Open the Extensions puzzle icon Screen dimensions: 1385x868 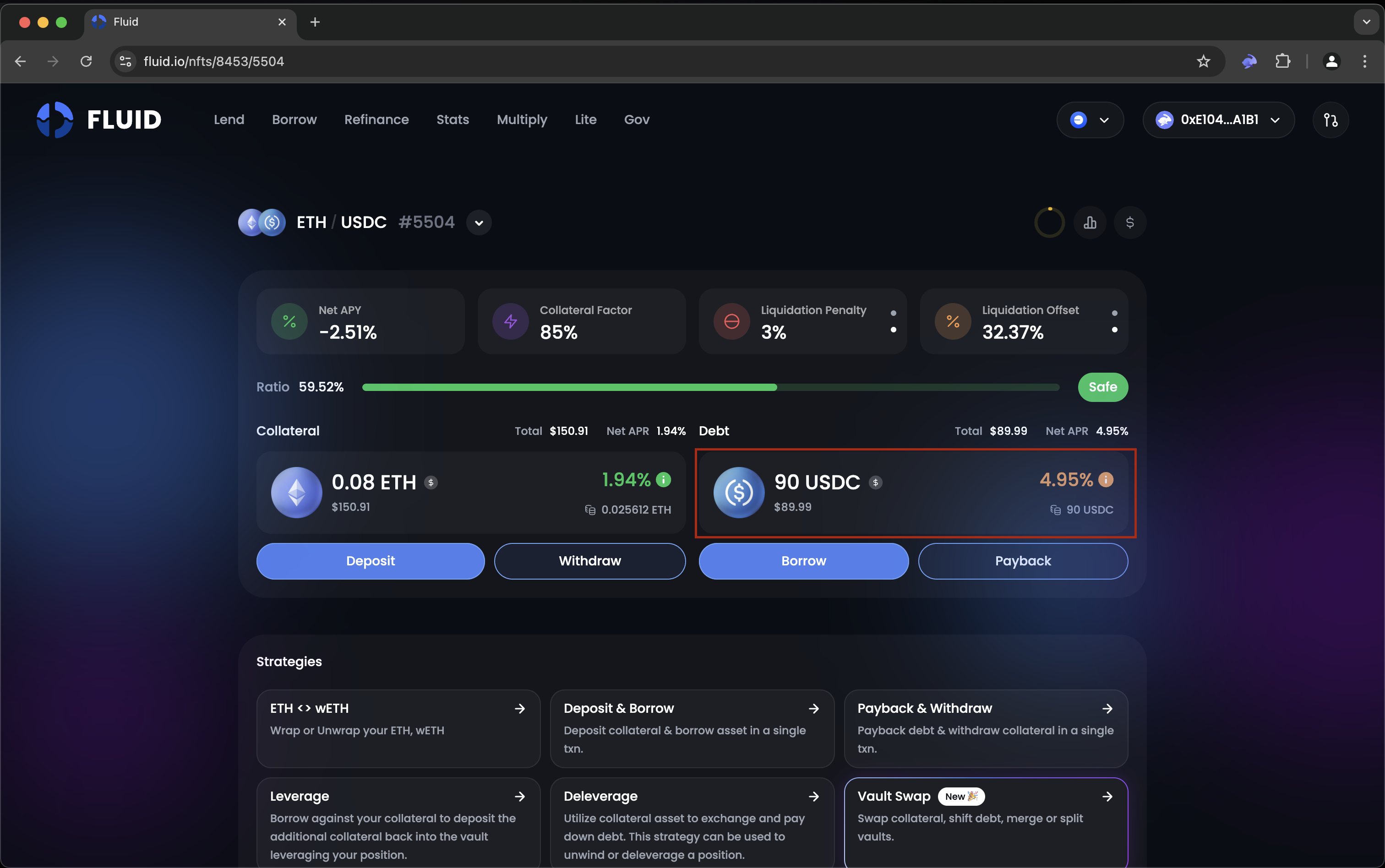coord(1283,61)
